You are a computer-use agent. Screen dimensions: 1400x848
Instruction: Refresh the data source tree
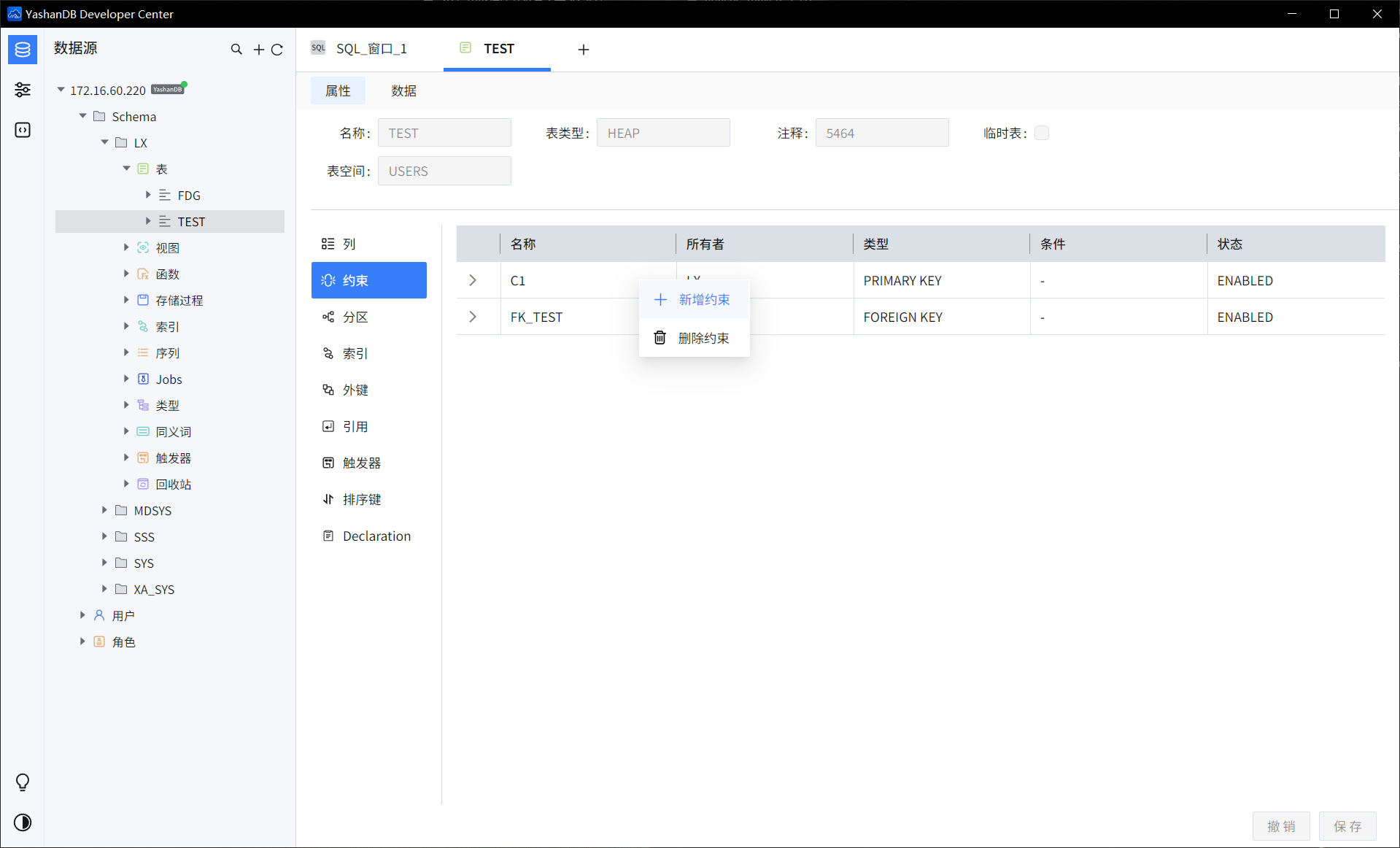coord(278,49)
